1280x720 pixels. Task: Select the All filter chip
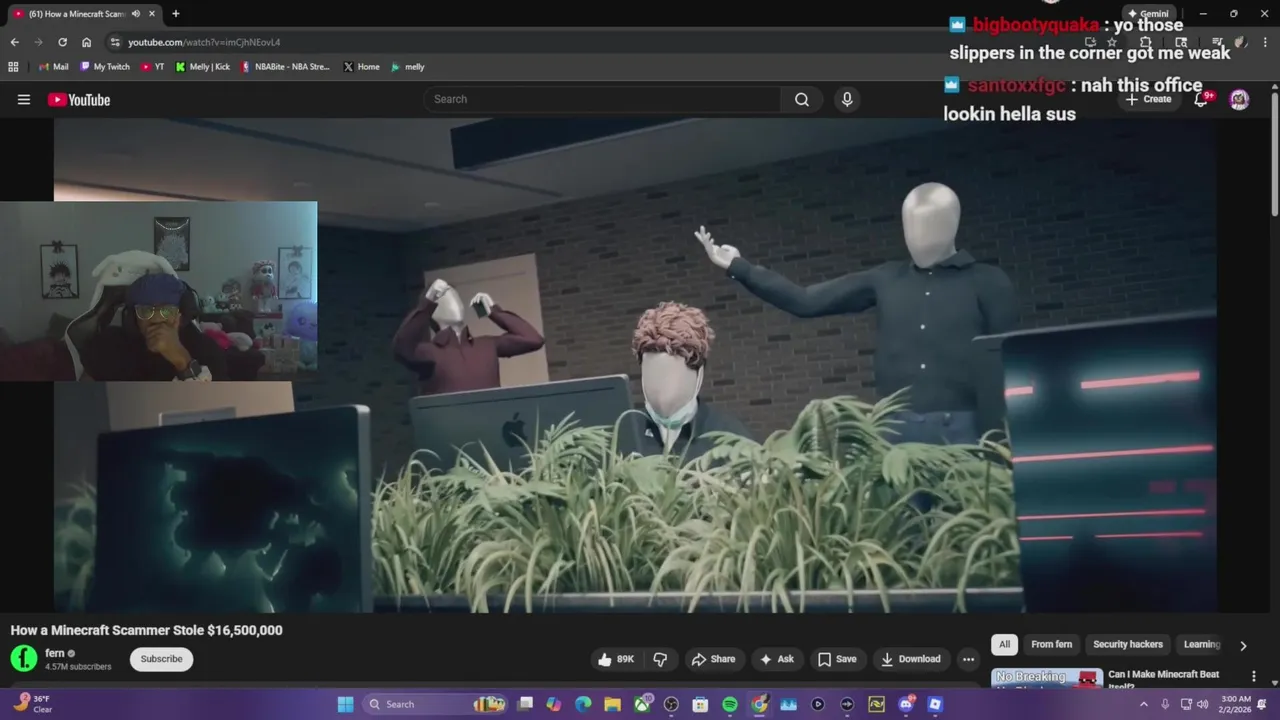coord(1004,645)
